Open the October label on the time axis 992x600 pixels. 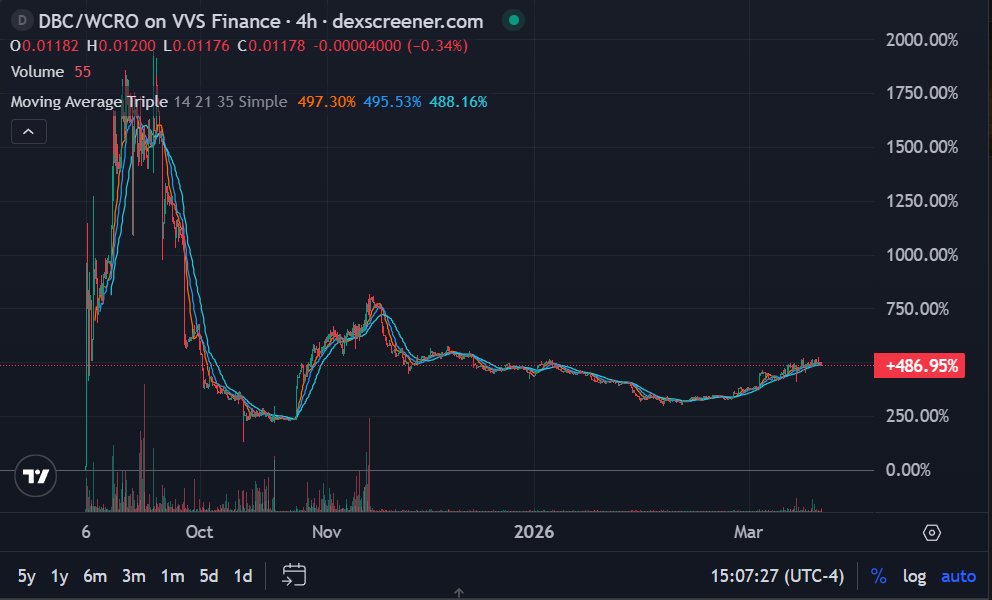click(x=198, y=532)
